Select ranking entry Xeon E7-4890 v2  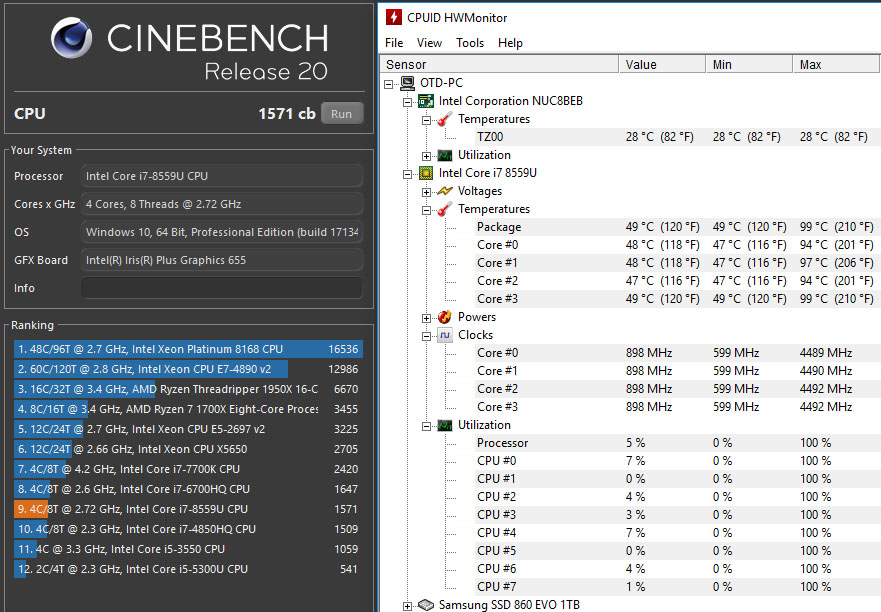pos(188,369)
